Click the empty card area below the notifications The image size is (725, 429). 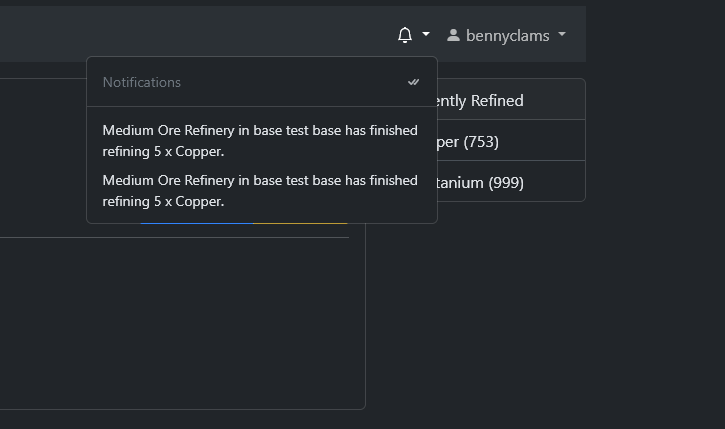tap(180, 320)
